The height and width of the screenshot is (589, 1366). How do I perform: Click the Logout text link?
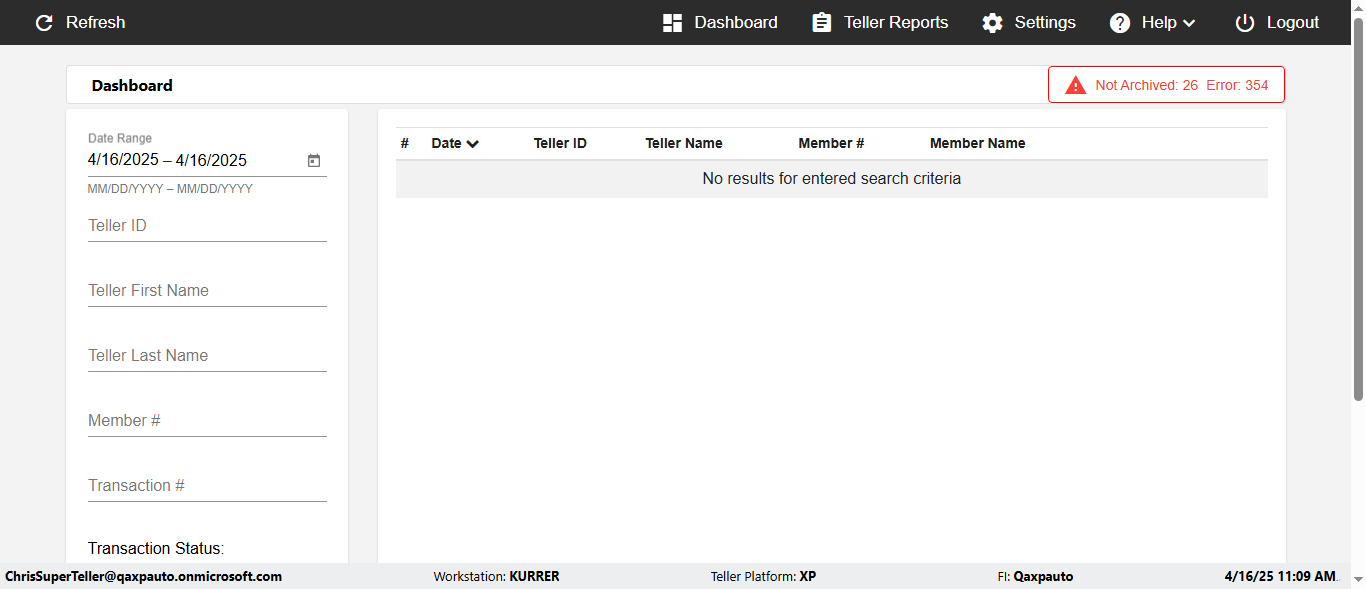(x=1293, y=22)
